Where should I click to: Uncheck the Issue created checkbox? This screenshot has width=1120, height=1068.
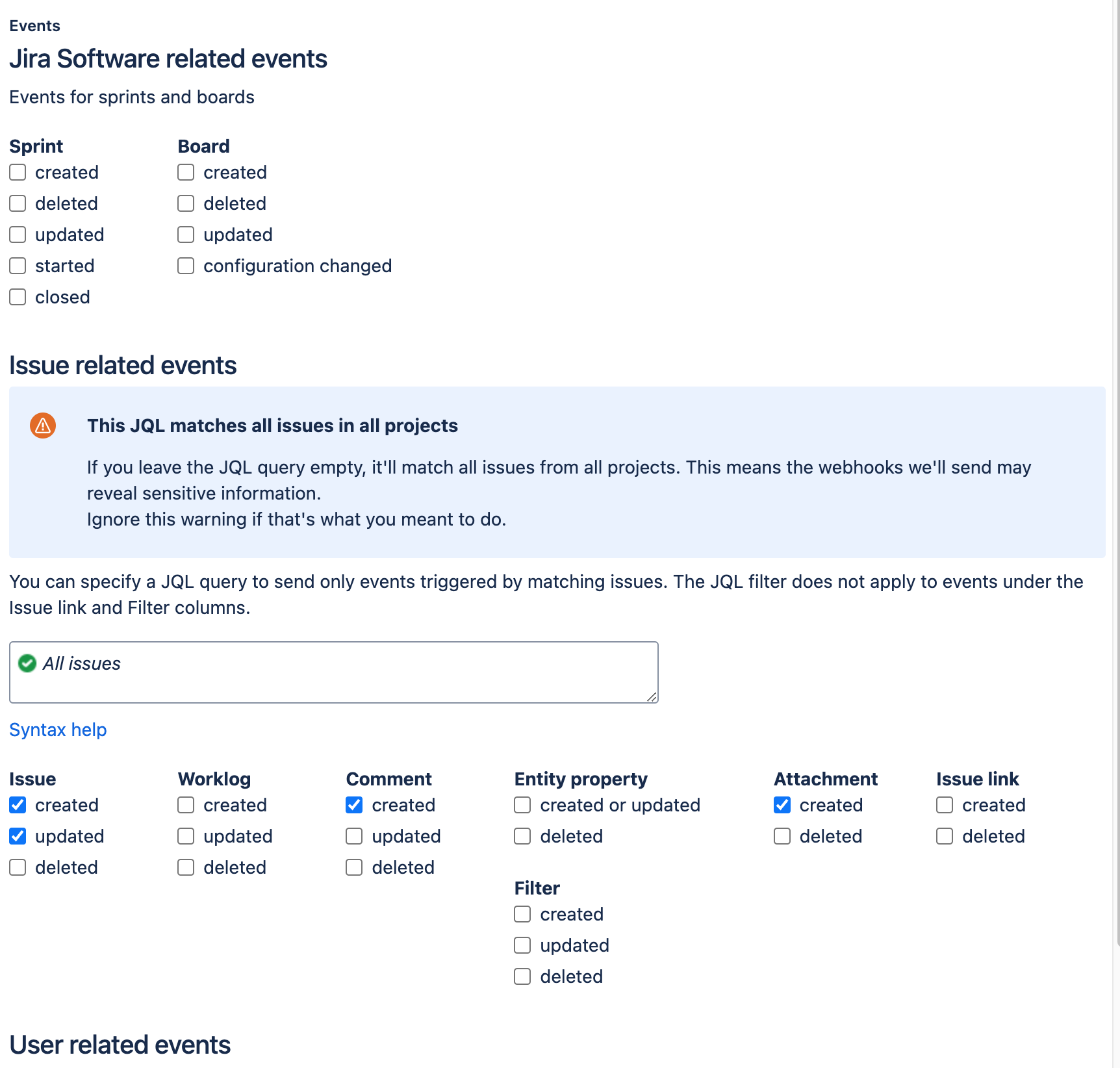pos(18,805)
